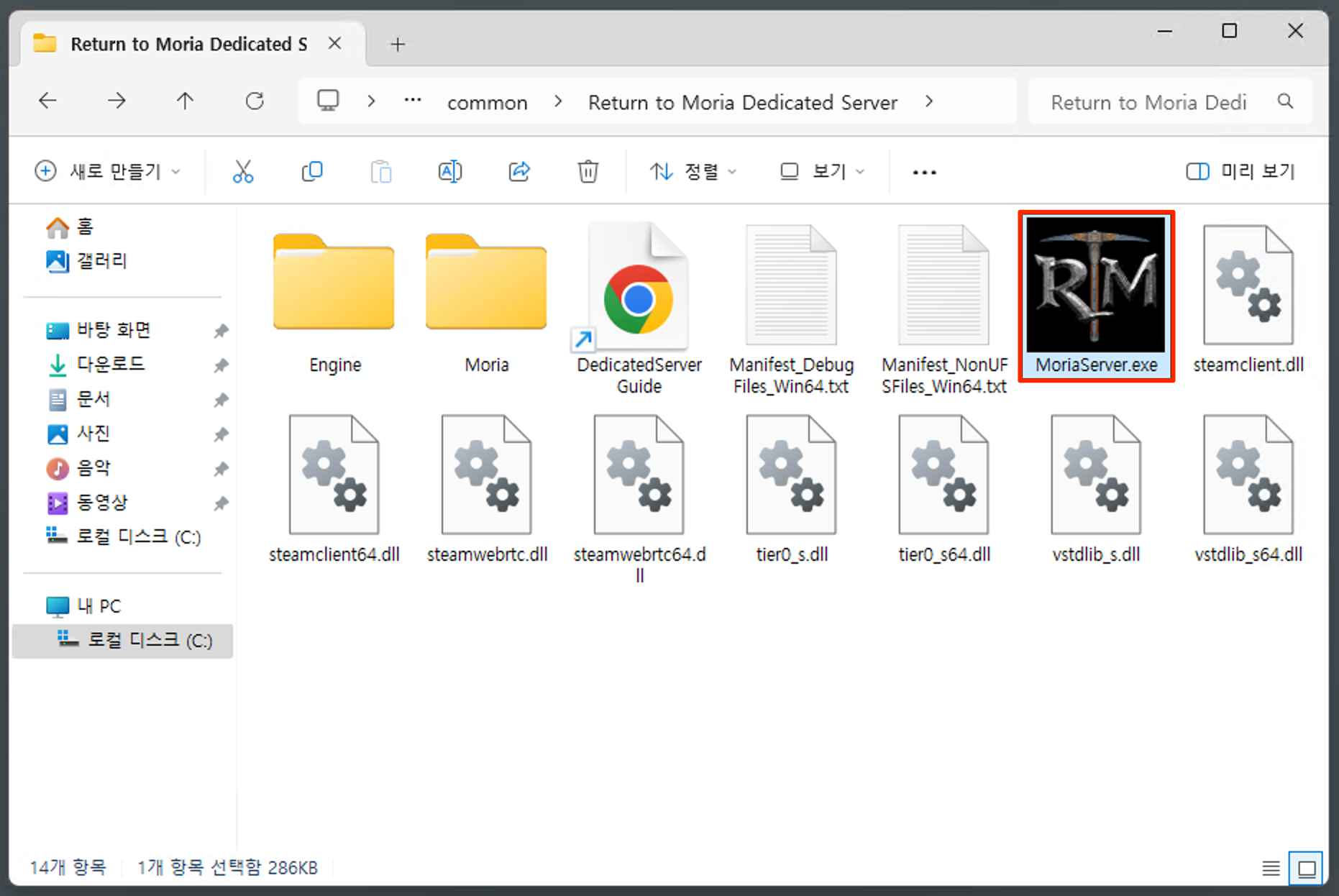Expand the chevron after common in address bar
Viewport: 1339px width, 896px height.
click(x=558, y=101)
